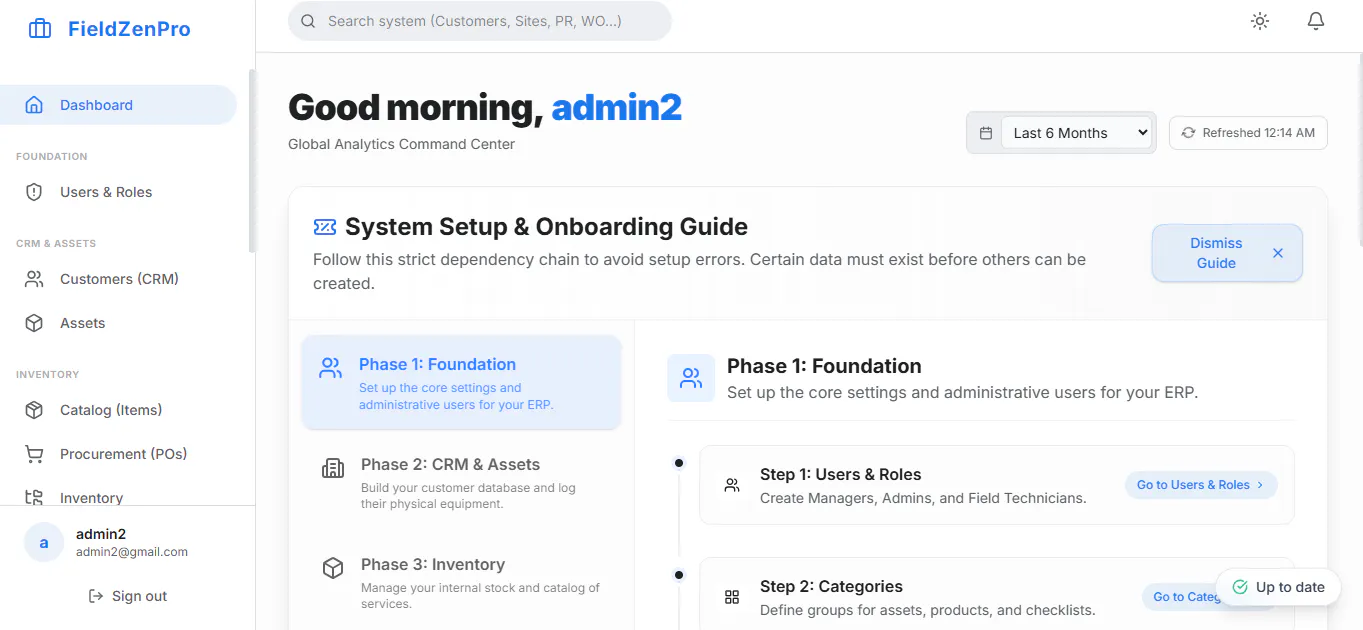Click the Refreshed 12:14 AM button
This screenshot has height=630, width=1363.
pyautogui.click(x=1248, y=133)
